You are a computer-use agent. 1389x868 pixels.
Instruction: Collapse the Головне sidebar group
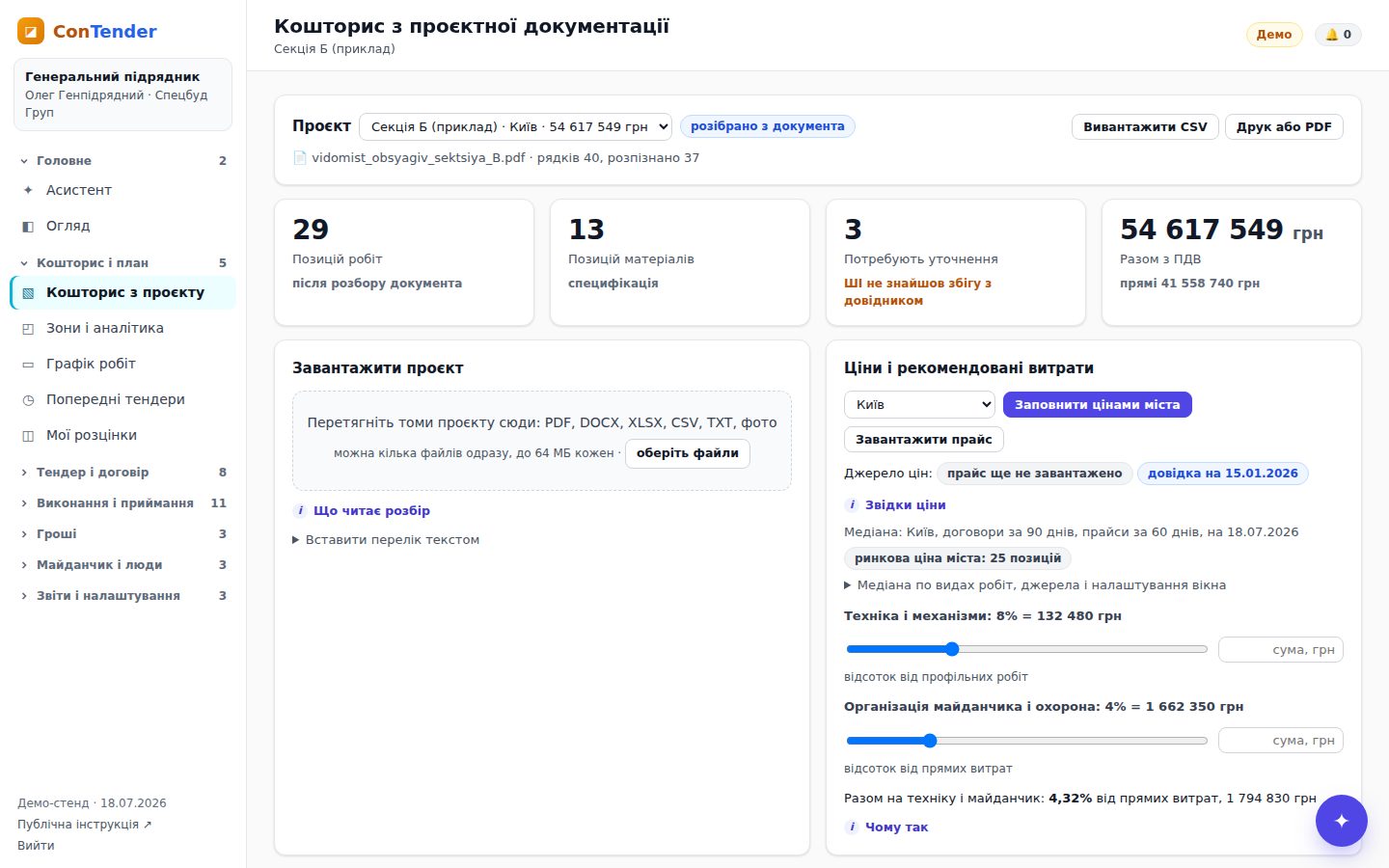click(x=123, y=160)
